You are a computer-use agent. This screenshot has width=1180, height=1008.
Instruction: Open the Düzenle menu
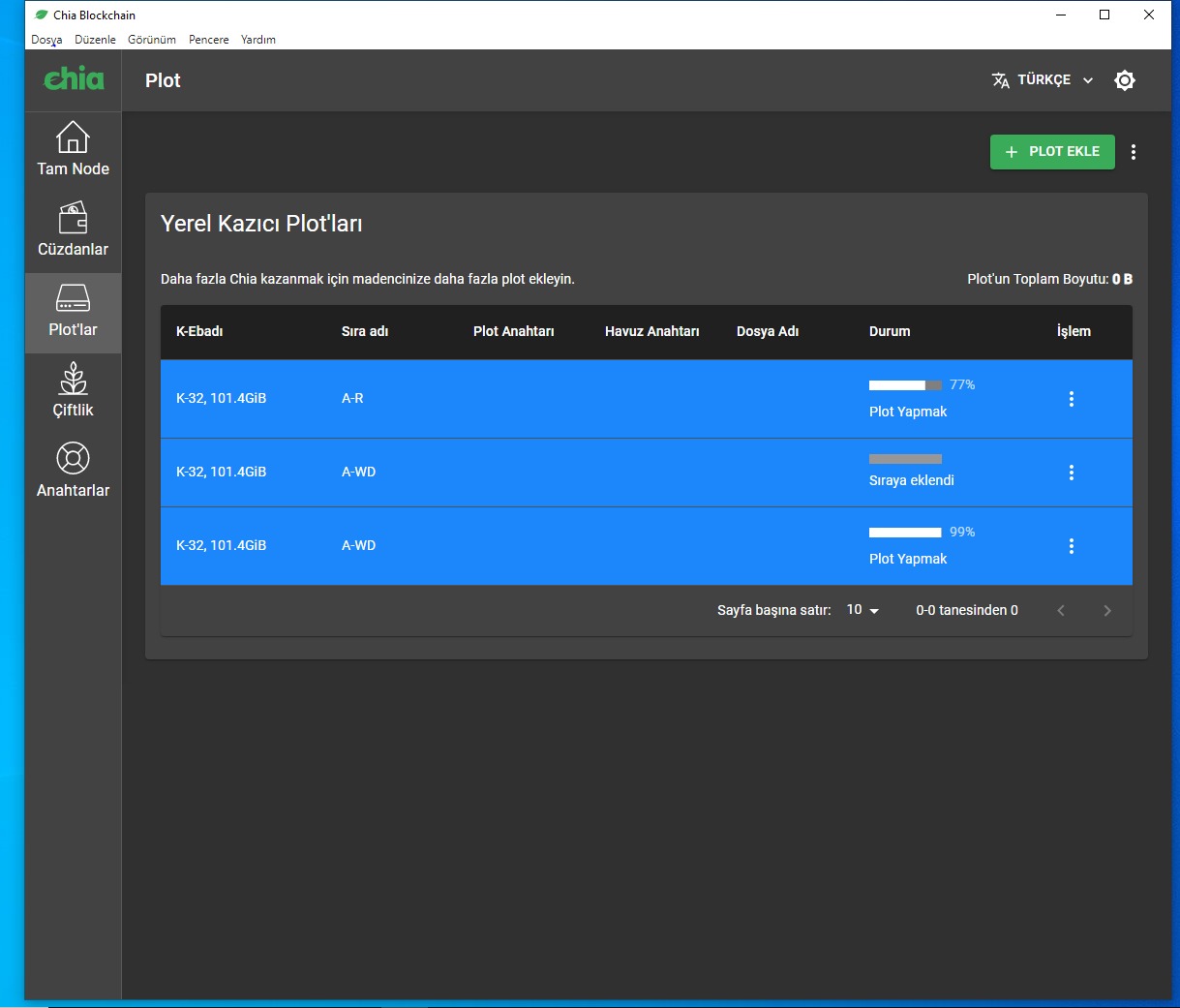point(95,40)
